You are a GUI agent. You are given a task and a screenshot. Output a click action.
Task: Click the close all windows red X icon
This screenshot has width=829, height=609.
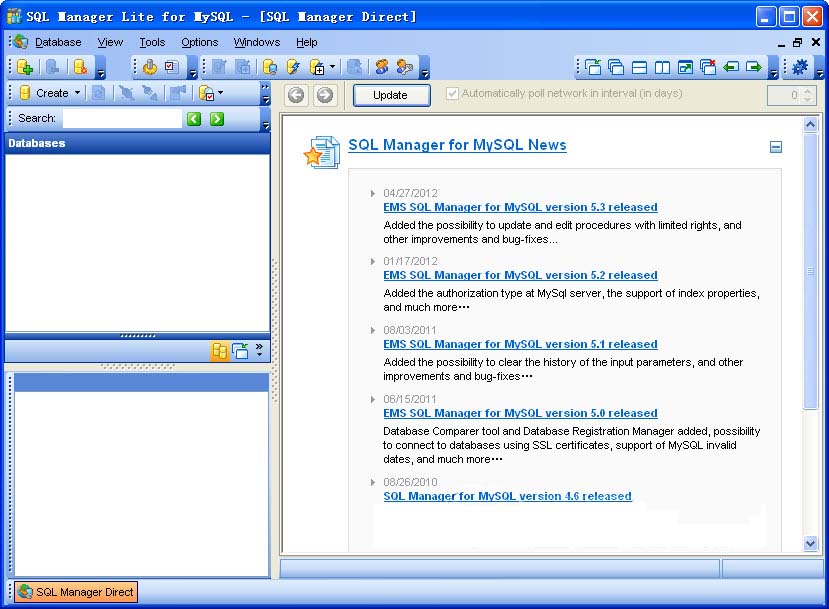(x=708, y=67)
